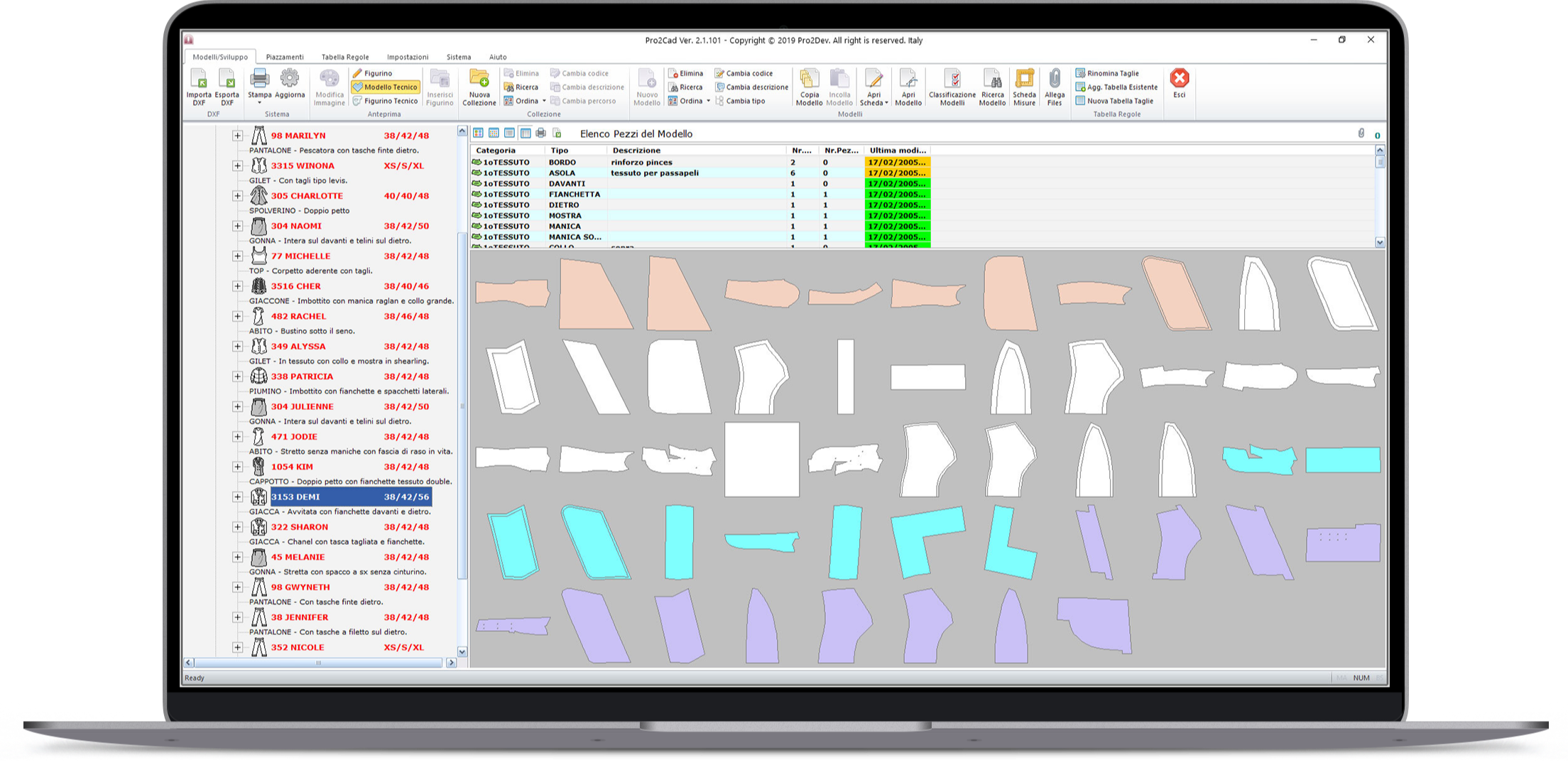The image size is (1568, 765).
Task: Click the Aggiorna gear icon
Action: [290, 78]
